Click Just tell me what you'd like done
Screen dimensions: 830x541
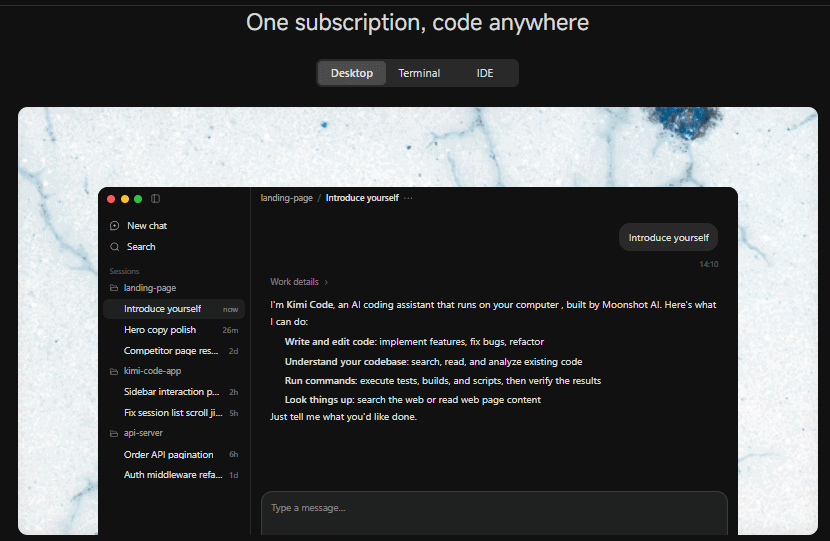(x=344, y=417)
